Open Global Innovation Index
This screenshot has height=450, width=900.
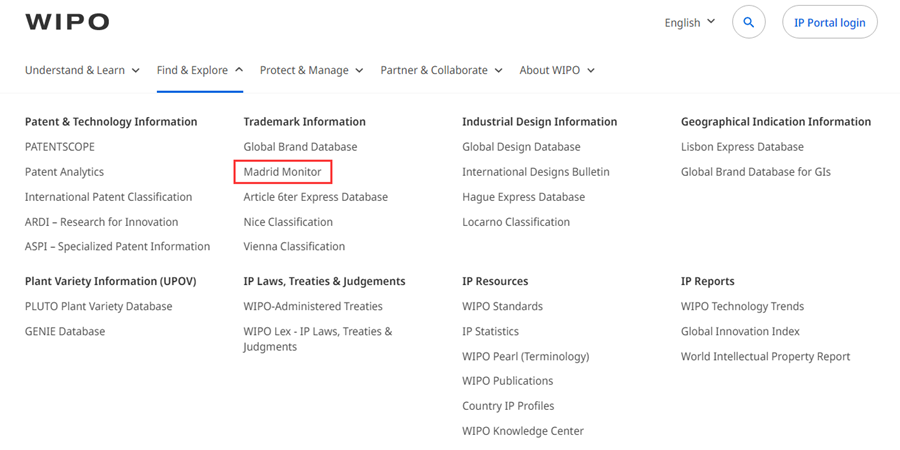tap(740, 331)
